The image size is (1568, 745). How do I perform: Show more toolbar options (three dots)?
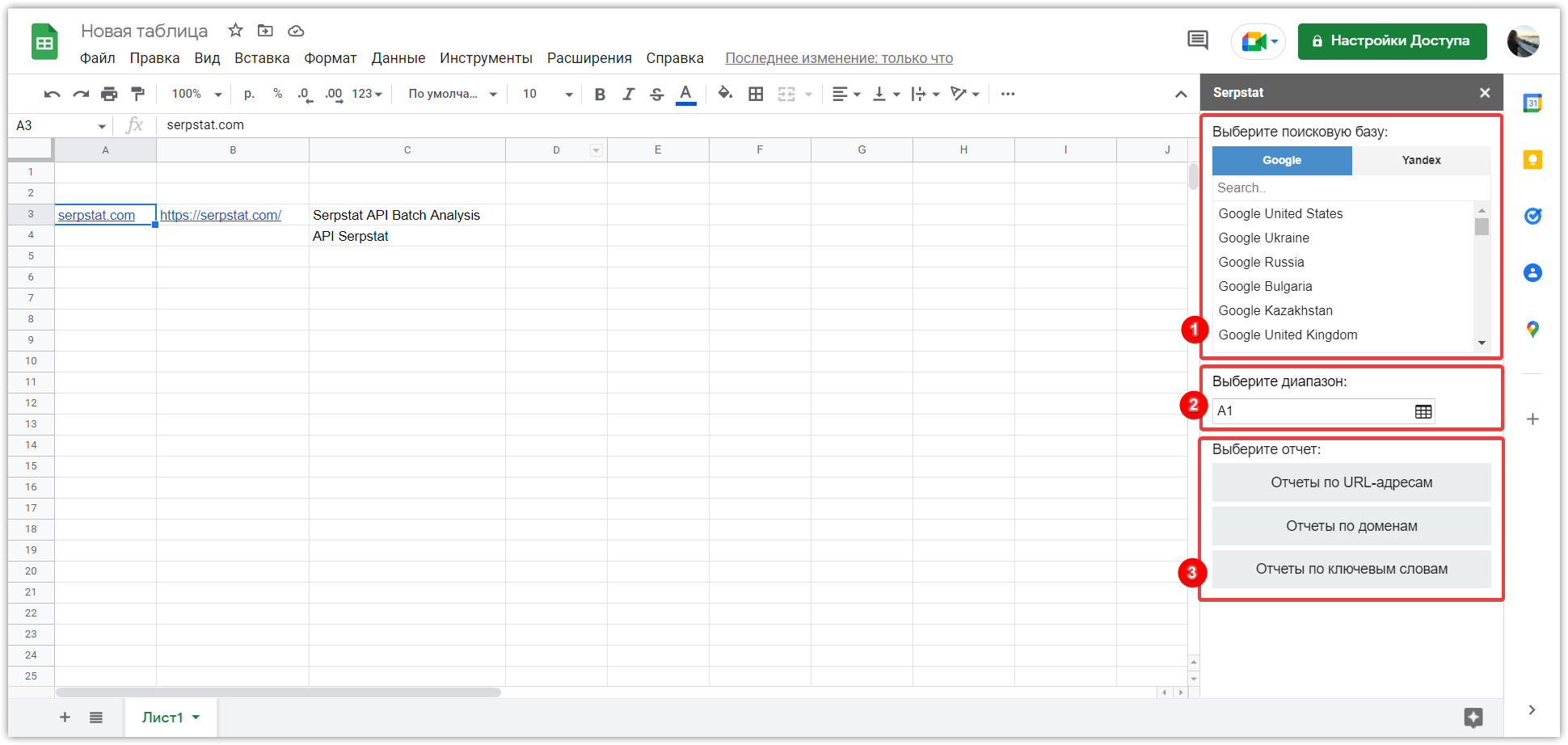click(1008, 95)
